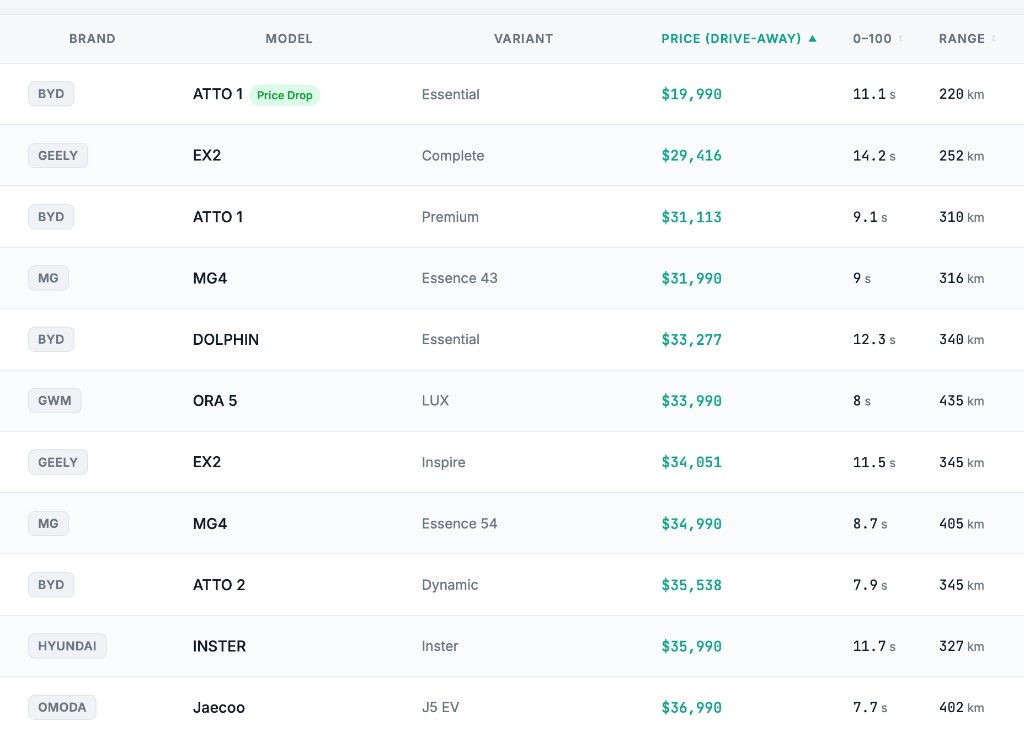Click the Essence 43 variant cell
Screen dimensions: 1024x737
click(459, 278)
